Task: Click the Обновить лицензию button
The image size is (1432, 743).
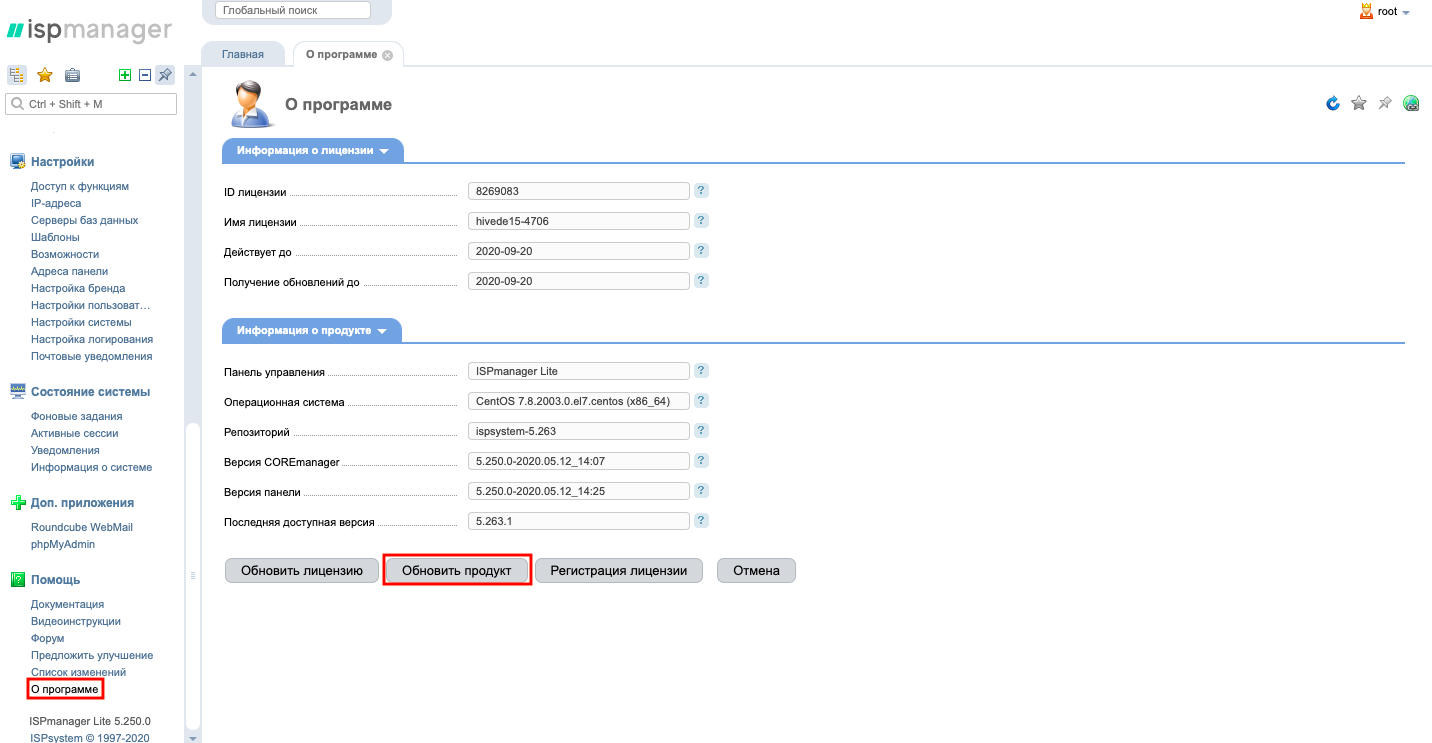Action: pos(302,570)
